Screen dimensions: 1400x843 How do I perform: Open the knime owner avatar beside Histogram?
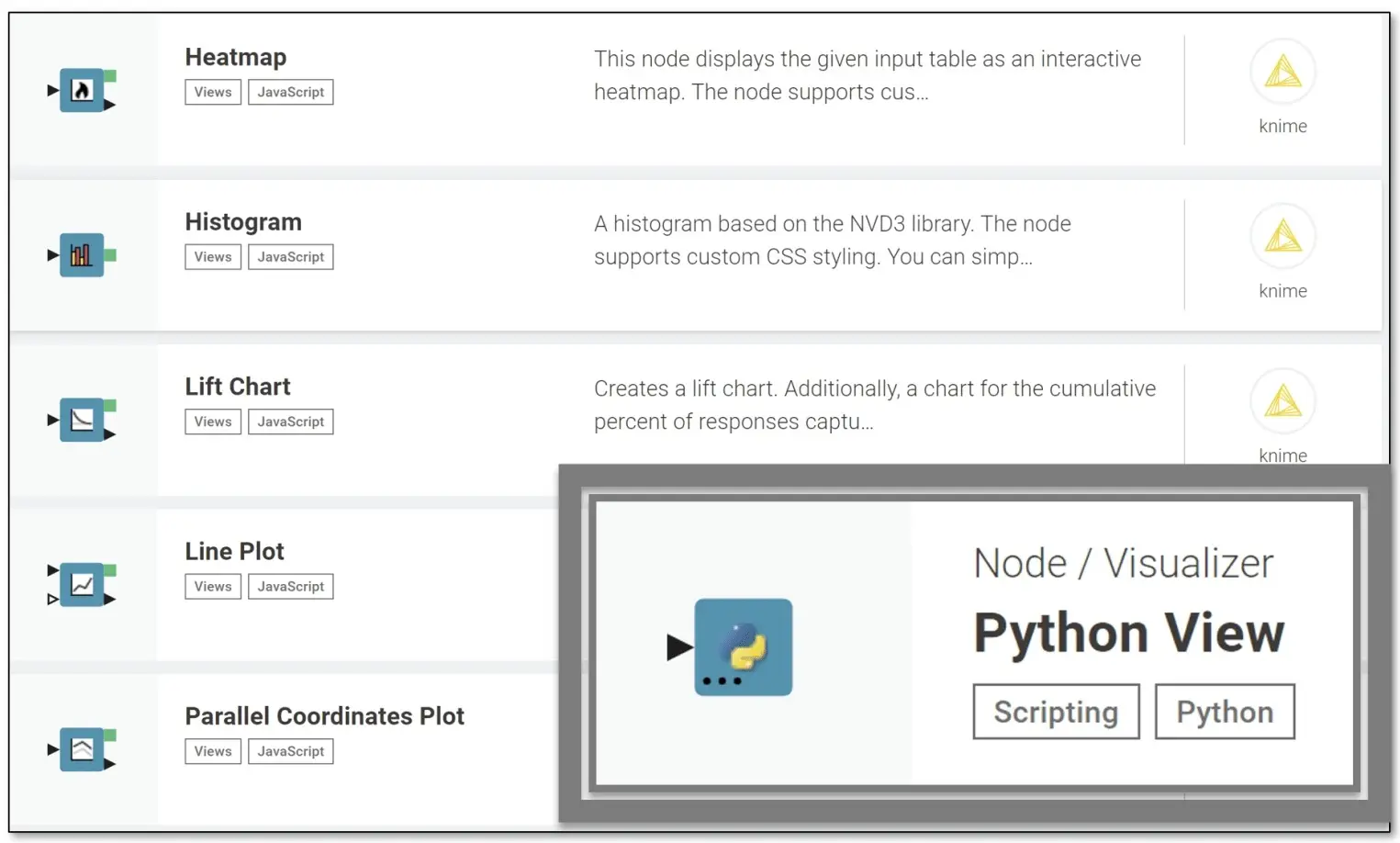click(1282, 237)
